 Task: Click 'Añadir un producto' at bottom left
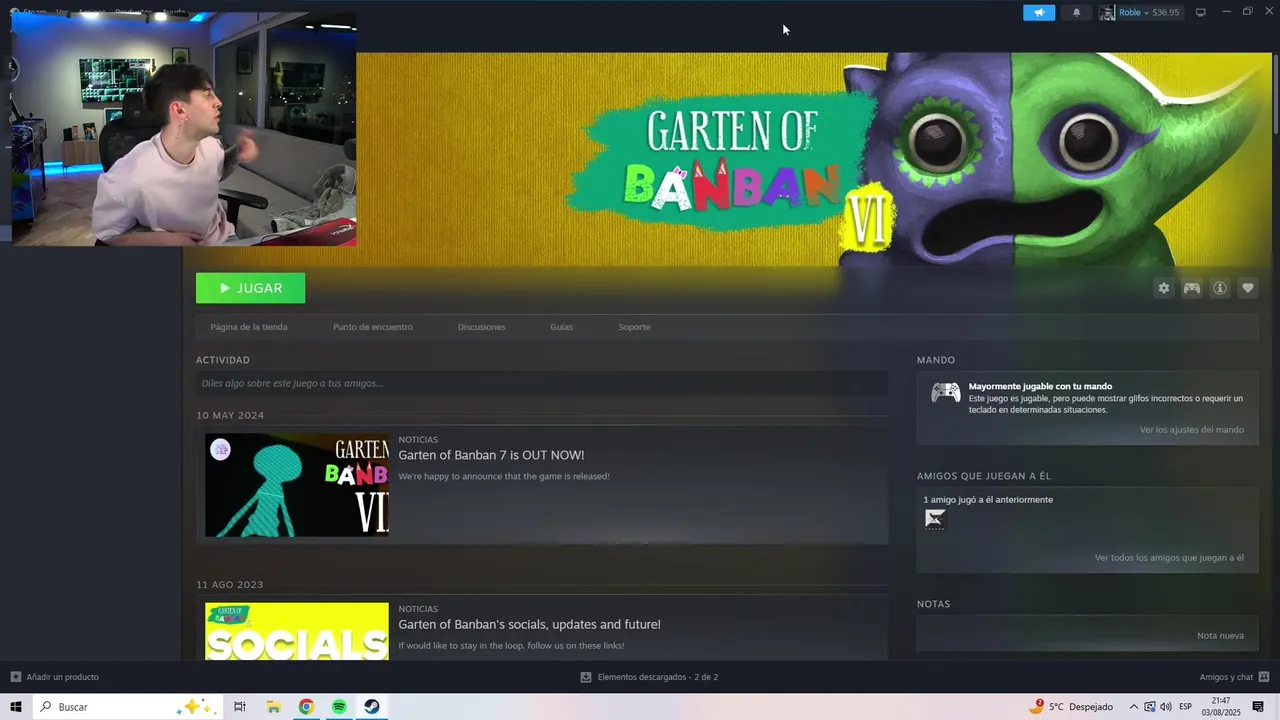[x=62, y=677]
